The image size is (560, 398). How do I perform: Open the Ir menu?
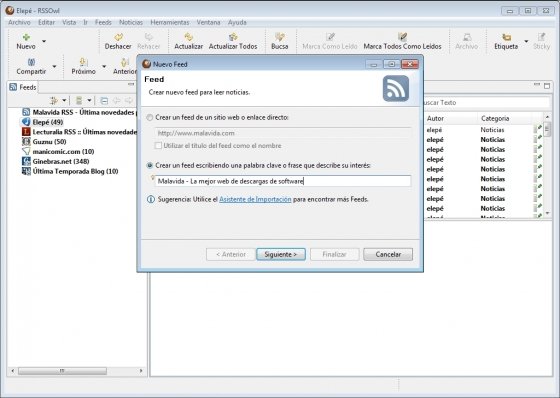tap(85, 22)
